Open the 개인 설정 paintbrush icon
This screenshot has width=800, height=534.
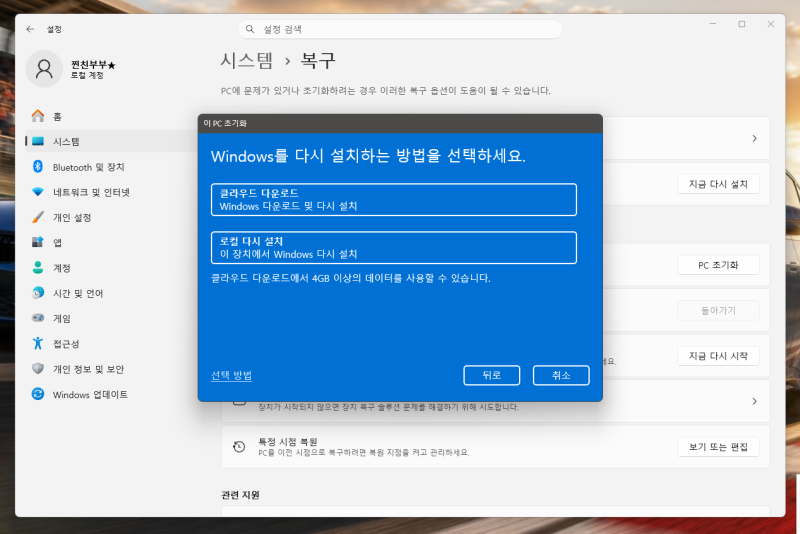point(38,217)
